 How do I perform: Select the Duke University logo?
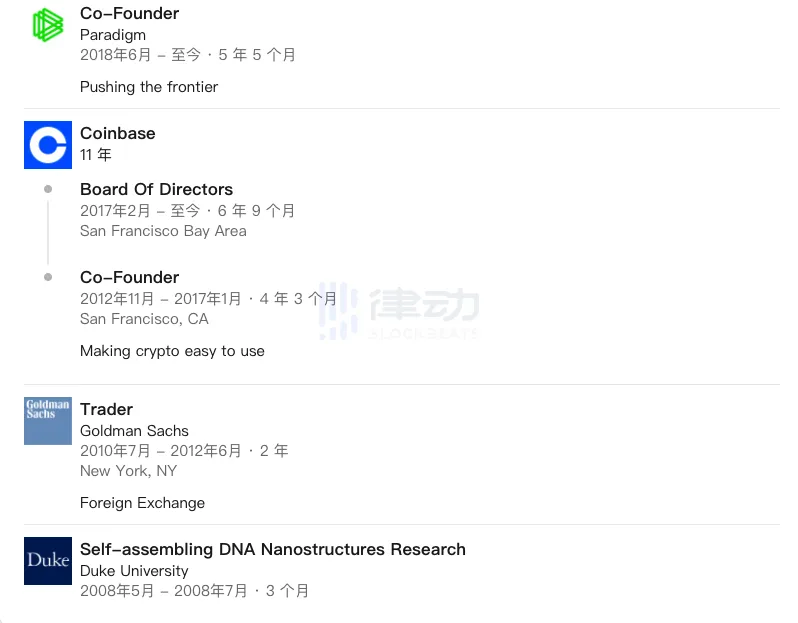(48, 561)
